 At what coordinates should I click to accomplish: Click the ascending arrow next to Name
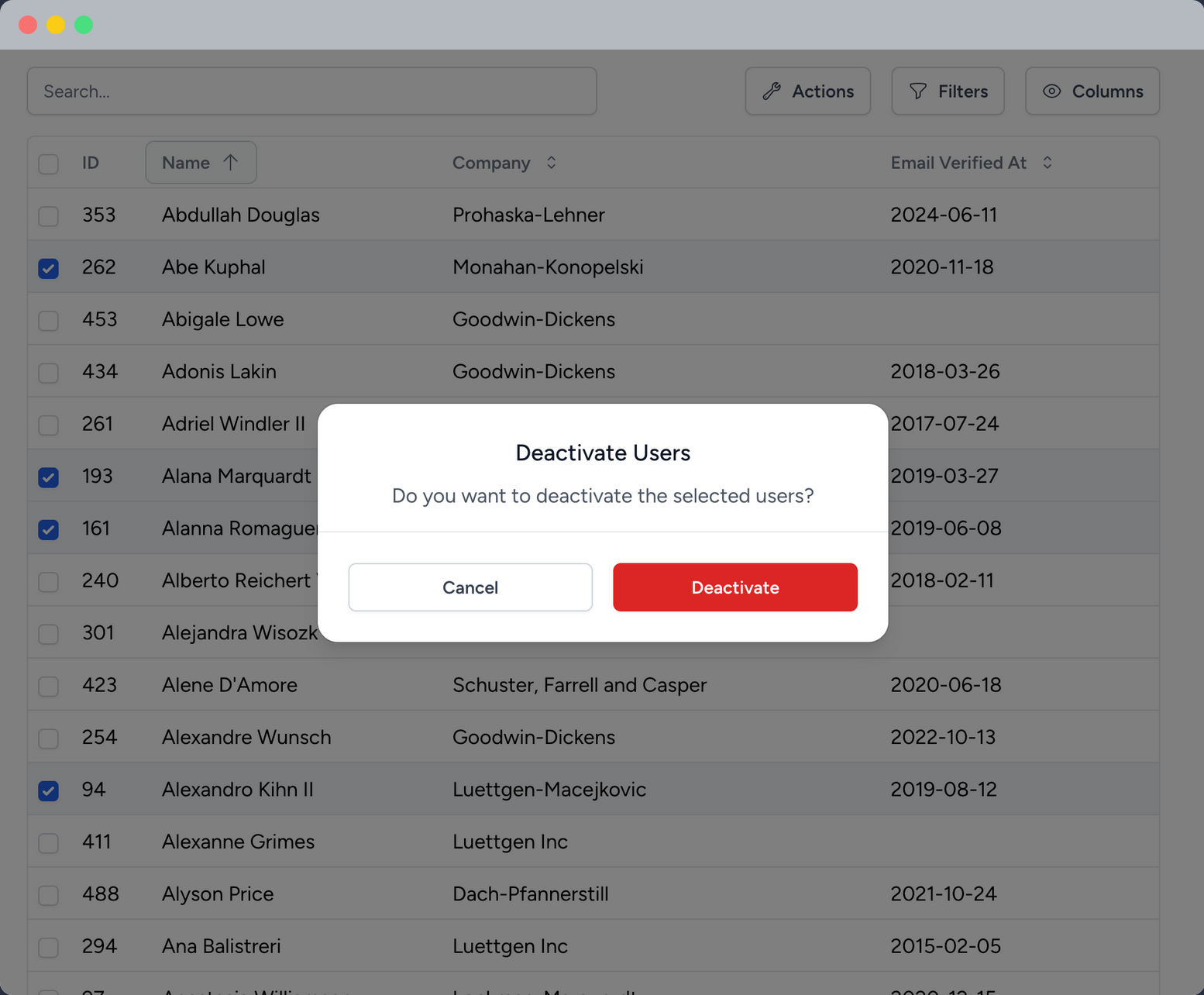[x=230, y=163]
